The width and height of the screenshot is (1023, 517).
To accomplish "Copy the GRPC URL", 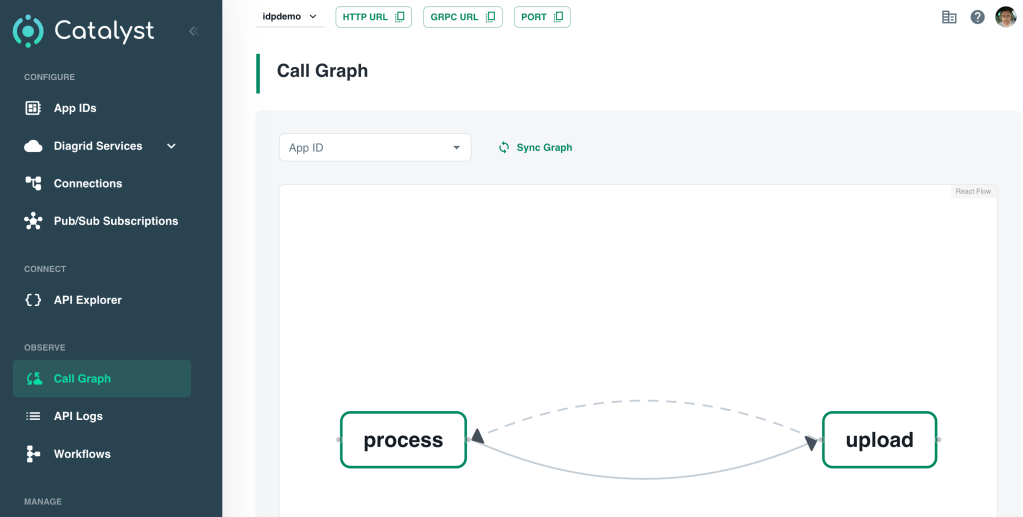I will tap(462, 17).
